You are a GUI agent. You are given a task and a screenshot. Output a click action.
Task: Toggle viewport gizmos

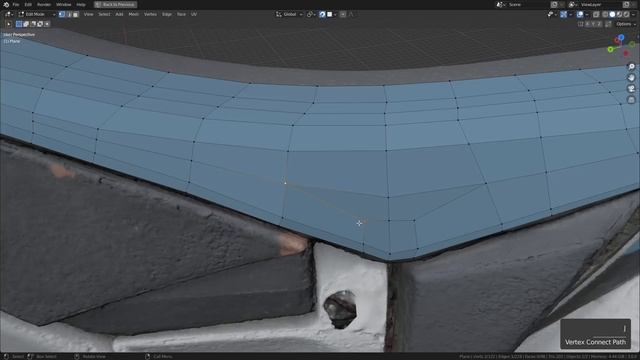[x=564, y=14]
